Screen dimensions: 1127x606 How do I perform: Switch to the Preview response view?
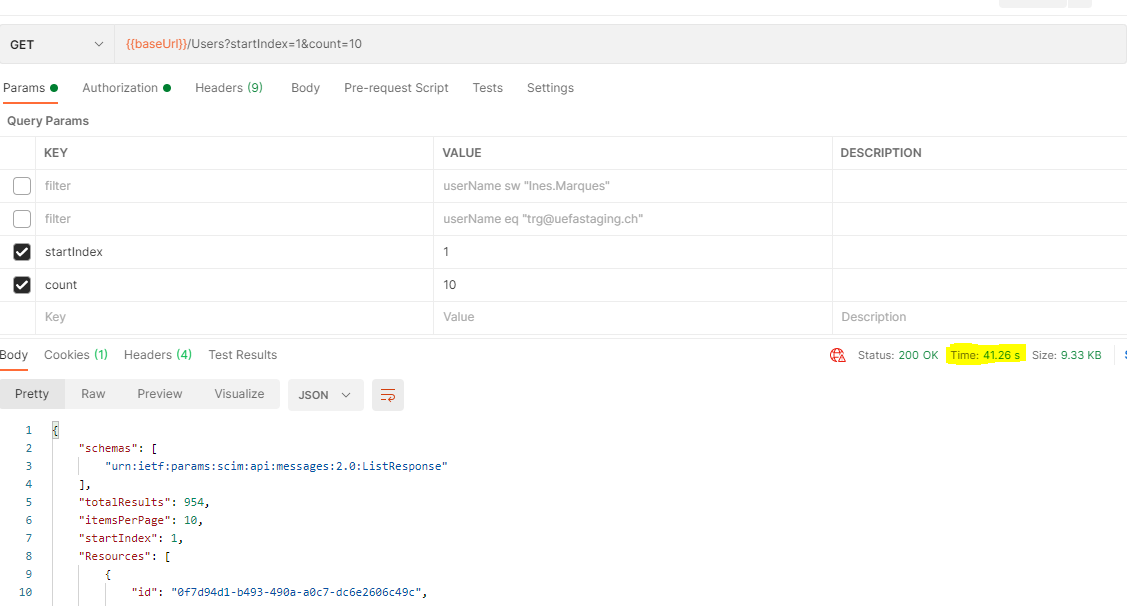(x=159, y=393)
